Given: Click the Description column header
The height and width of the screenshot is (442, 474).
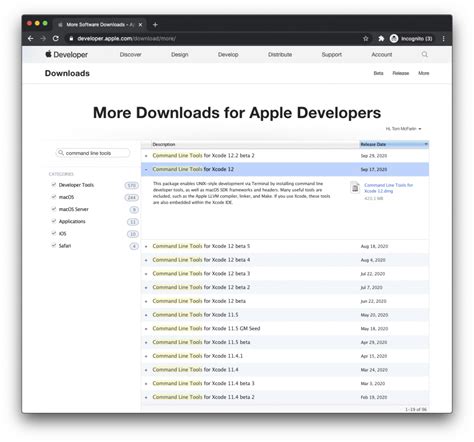Looking at the screenshot, I should (x=164, y=144).
